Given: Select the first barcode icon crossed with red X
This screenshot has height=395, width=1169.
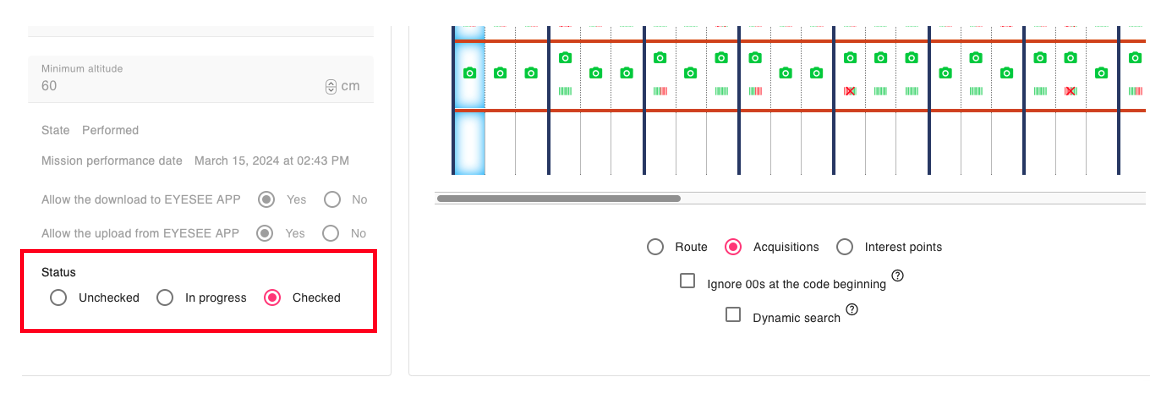Looking at the screenshot, I should (849, 91).
